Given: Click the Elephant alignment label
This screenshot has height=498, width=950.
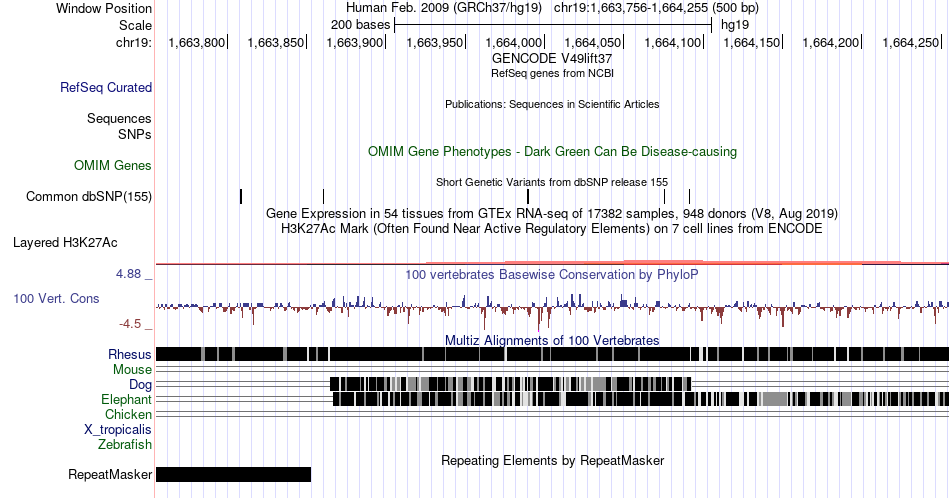Looking at the screenshot, I should click(x=127, y=399).
